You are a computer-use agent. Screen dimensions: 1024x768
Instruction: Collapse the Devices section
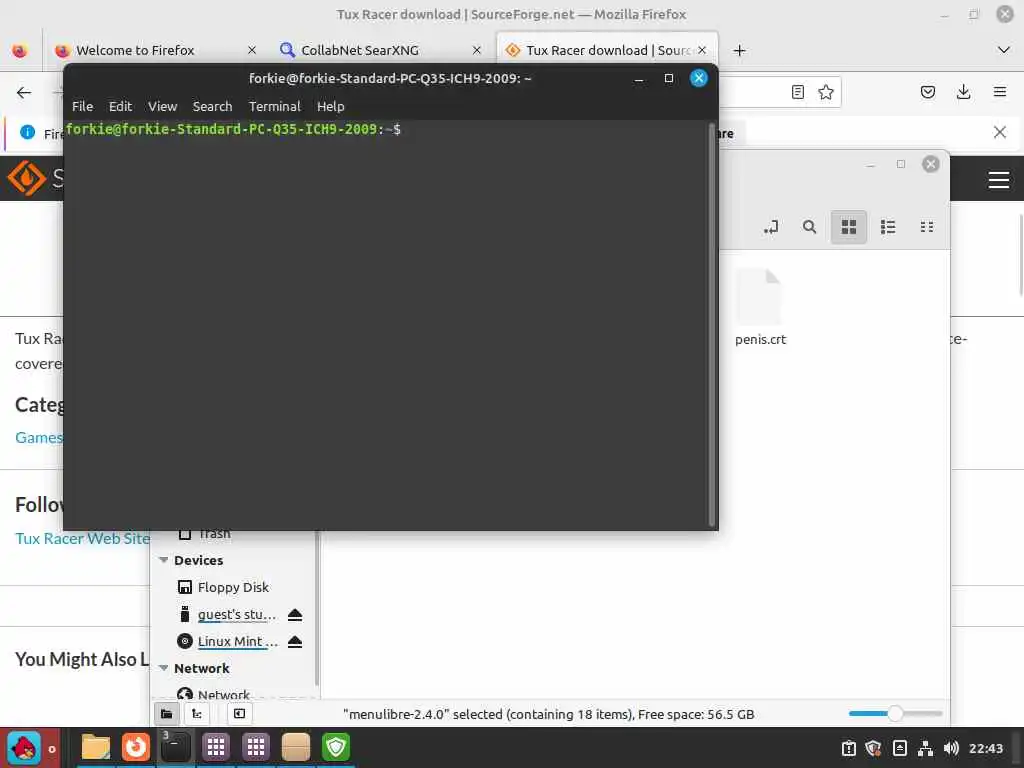click(163, 560)
